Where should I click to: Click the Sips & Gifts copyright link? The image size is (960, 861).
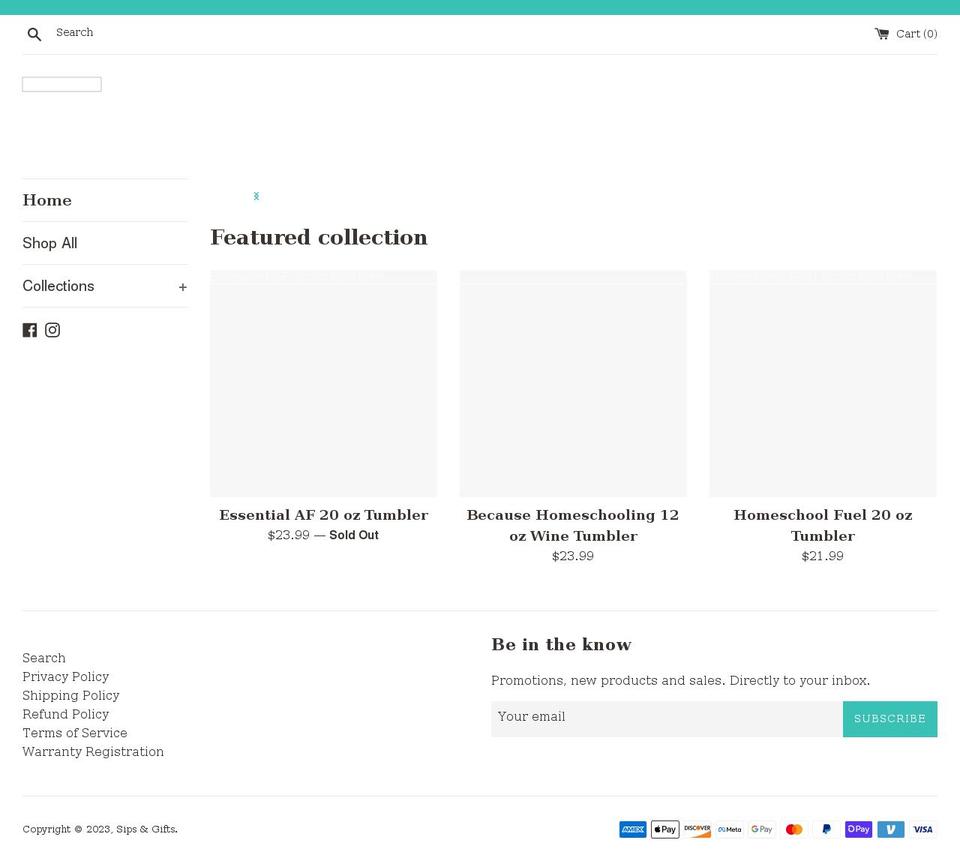click(146, 829)
